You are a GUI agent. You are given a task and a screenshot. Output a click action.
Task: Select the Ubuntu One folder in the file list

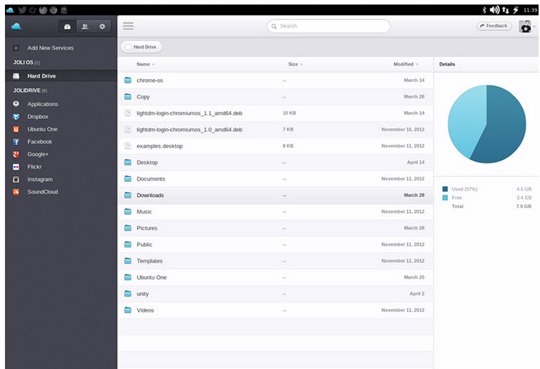[152, 277]
